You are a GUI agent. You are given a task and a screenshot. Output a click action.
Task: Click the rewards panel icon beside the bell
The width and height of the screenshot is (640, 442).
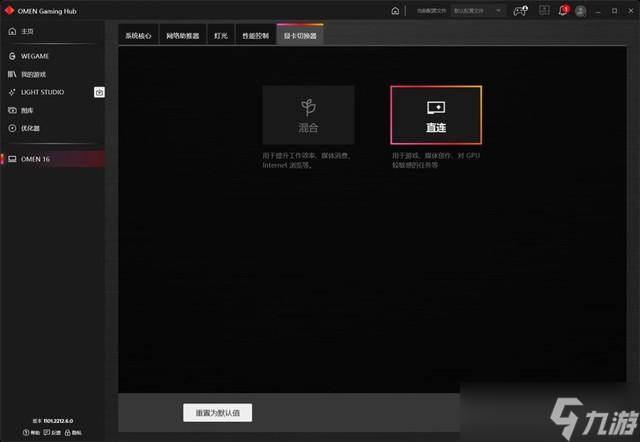(x=544, y=11)
